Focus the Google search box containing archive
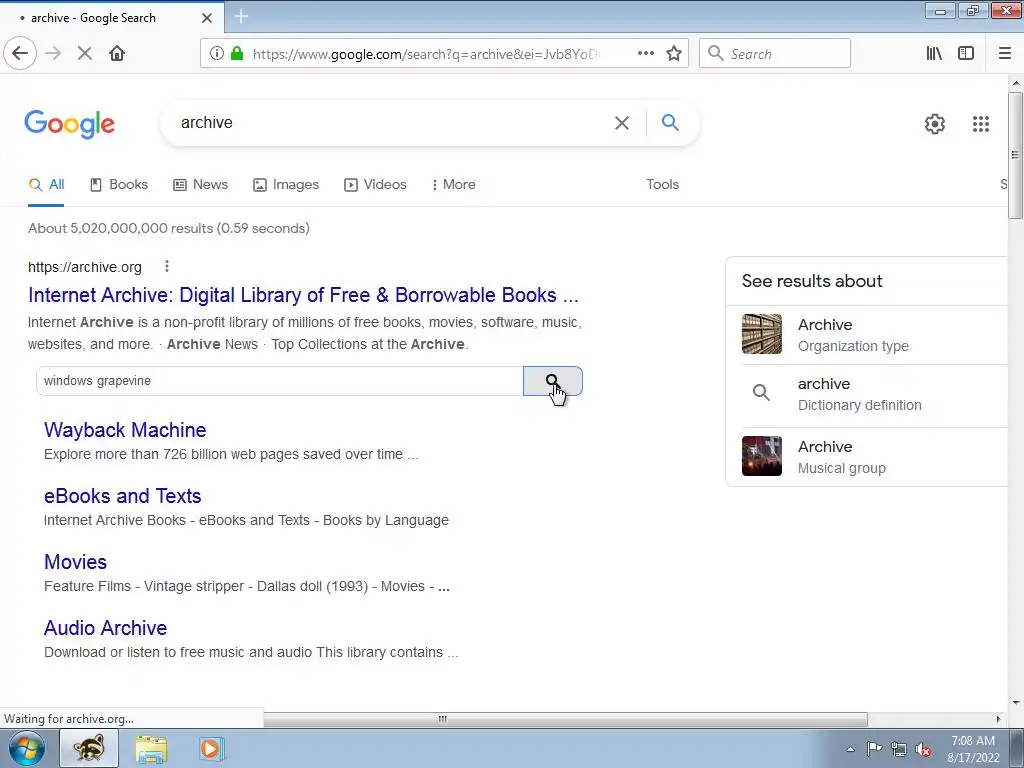Viewport: 1024px width, 768px height. (392, 123)
